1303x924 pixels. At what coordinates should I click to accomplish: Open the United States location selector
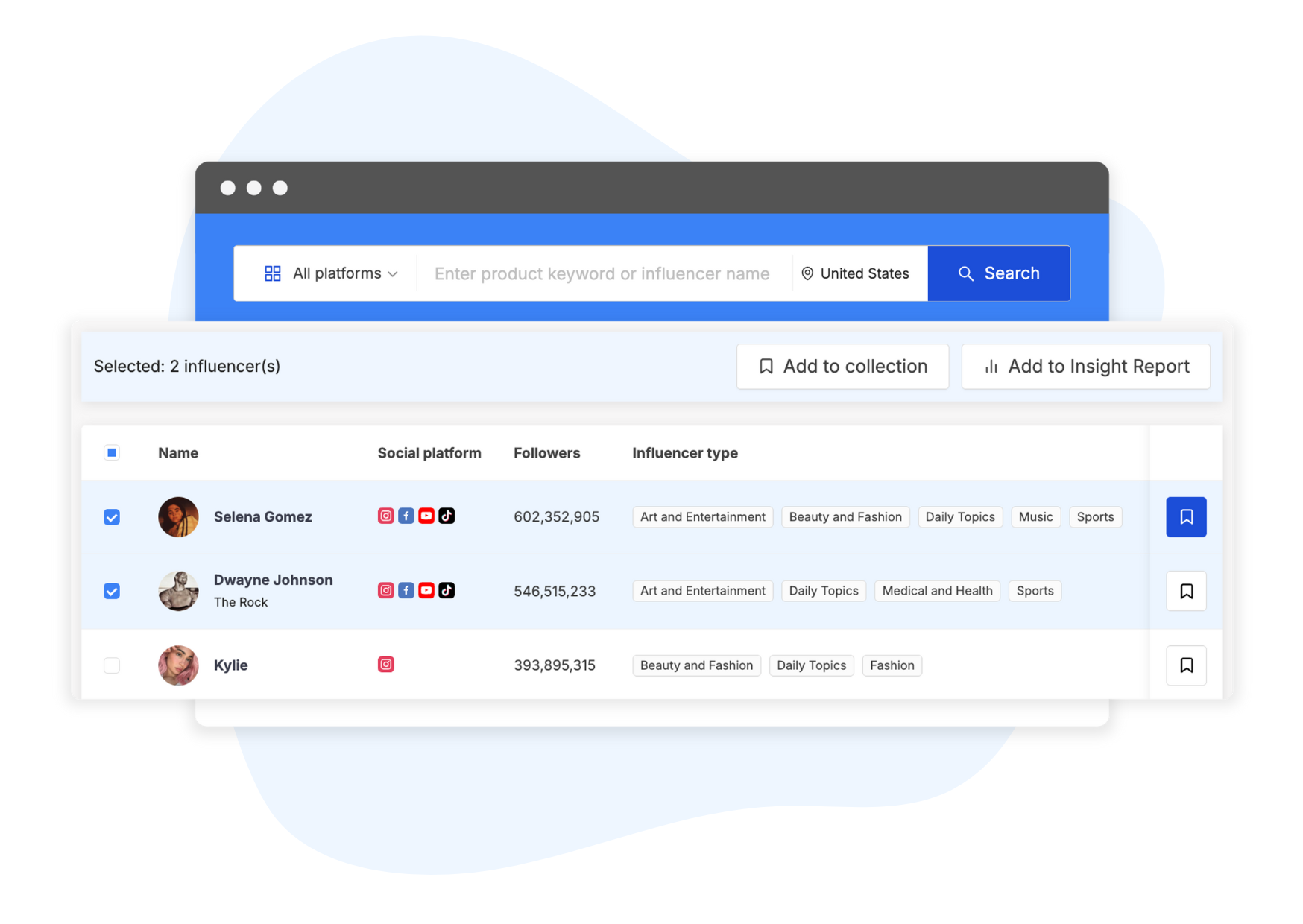tap(855, 273)
